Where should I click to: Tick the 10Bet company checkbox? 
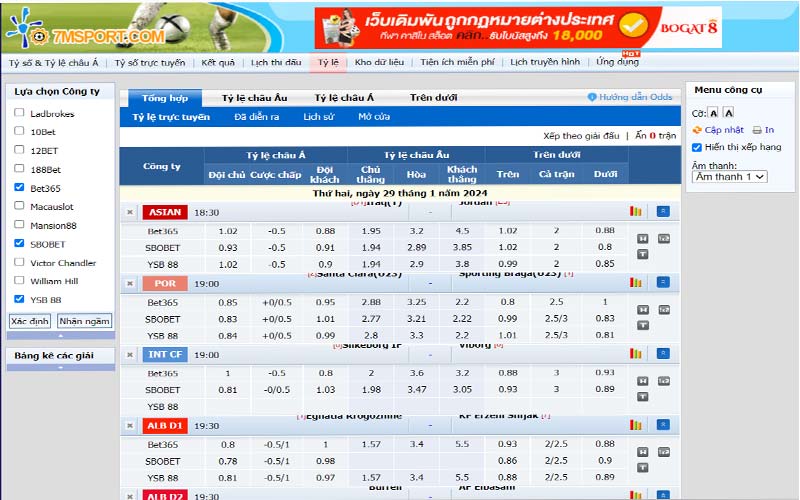point(19,131)
